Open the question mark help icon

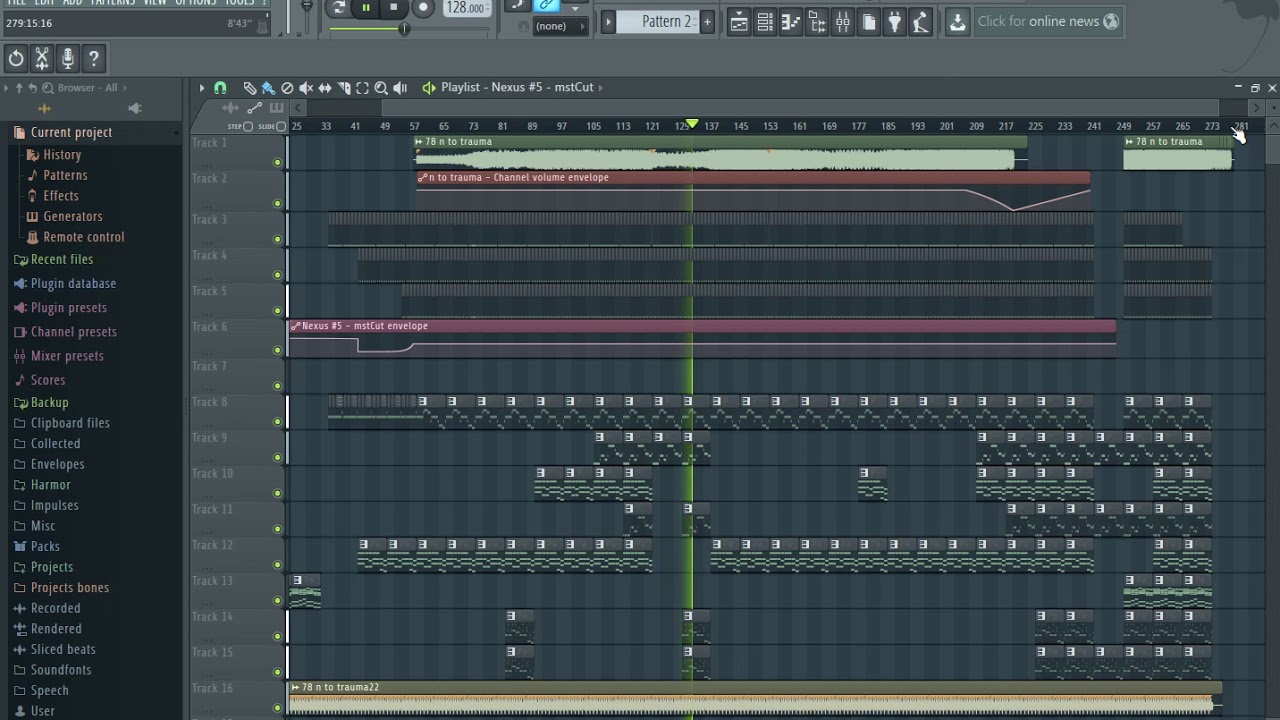click(x=94, y=59)
